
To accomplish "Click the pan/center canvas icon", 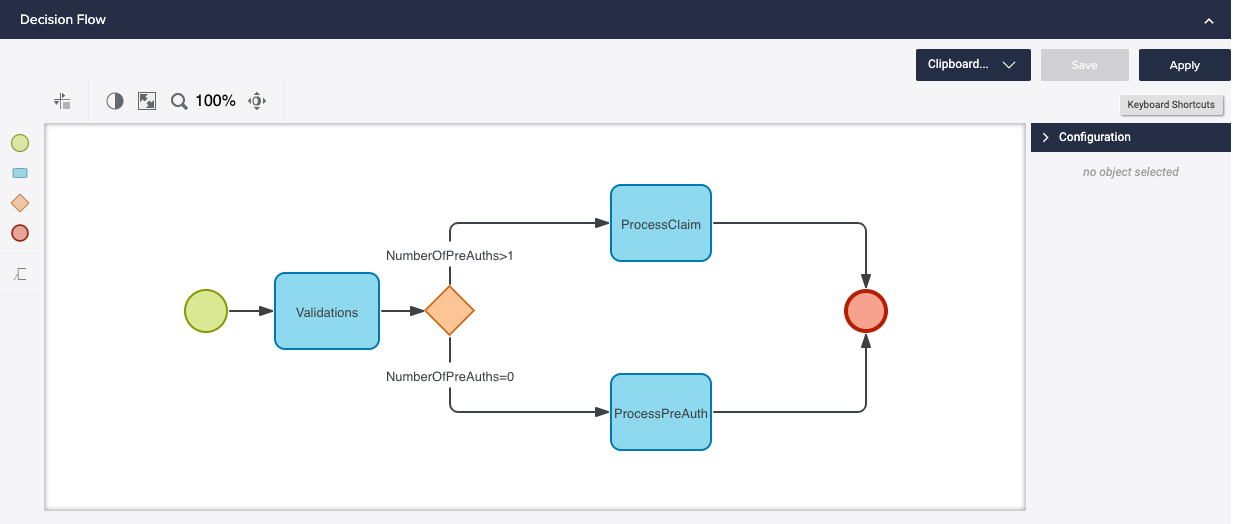I will [x=257, y=101].
